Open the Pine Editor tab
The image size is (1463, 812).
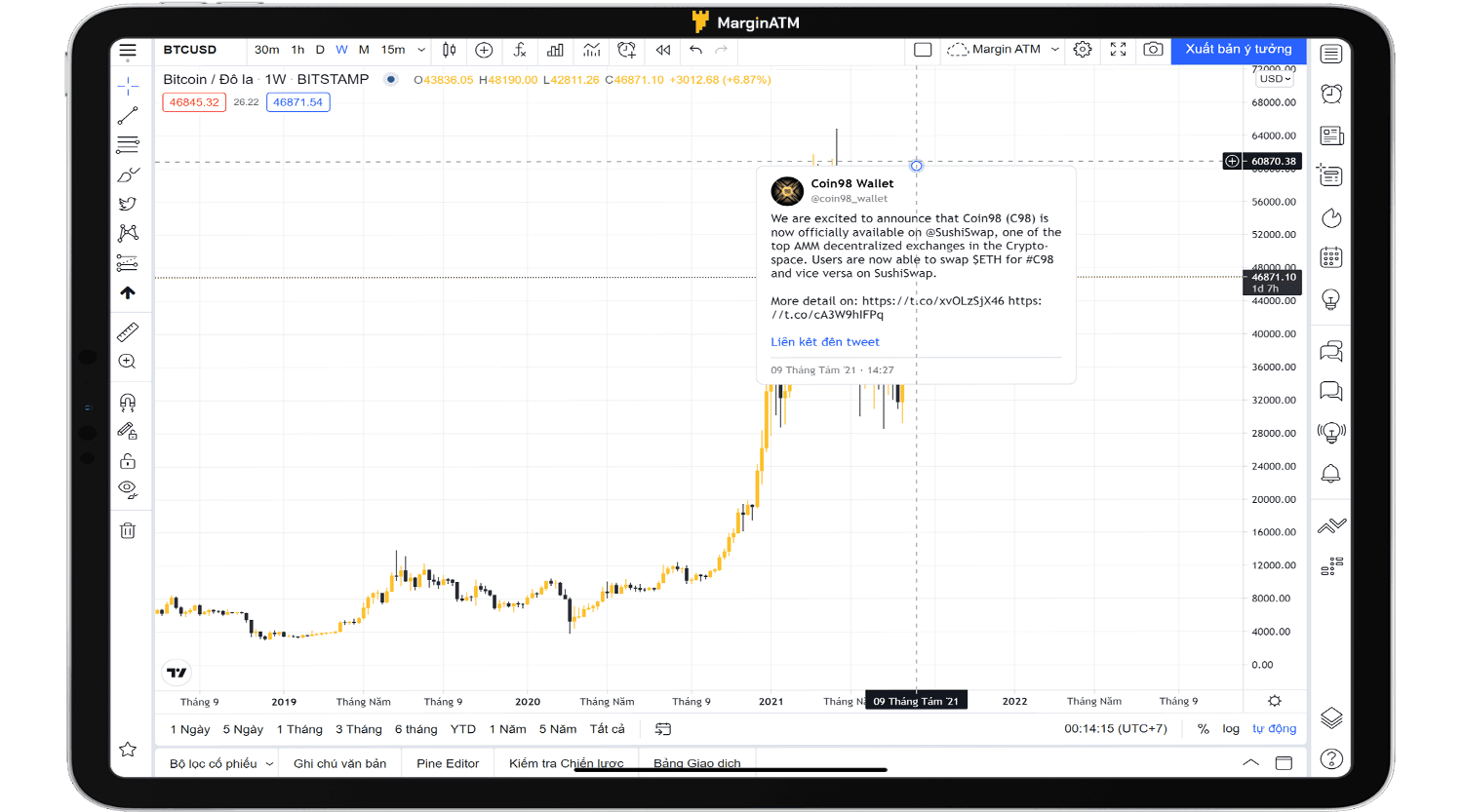(448, 764)
